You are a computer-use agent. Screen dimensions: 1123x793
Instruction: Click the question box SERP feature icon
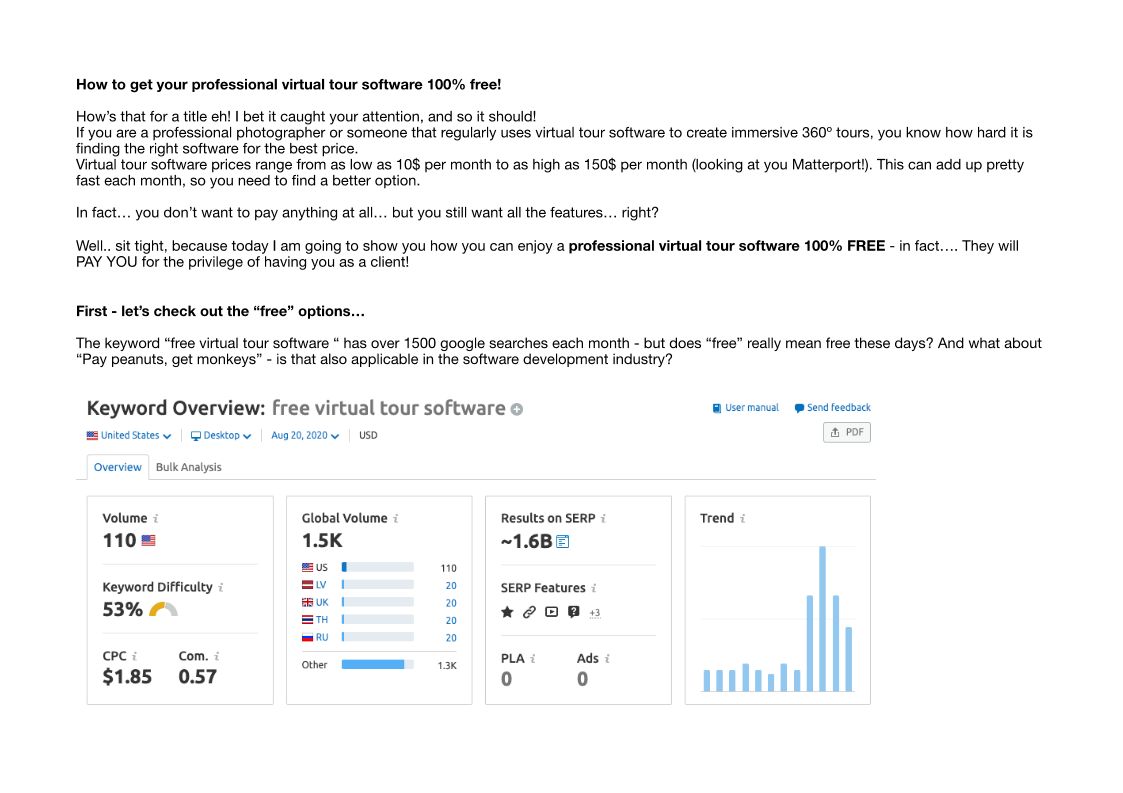tap(573, 612)
